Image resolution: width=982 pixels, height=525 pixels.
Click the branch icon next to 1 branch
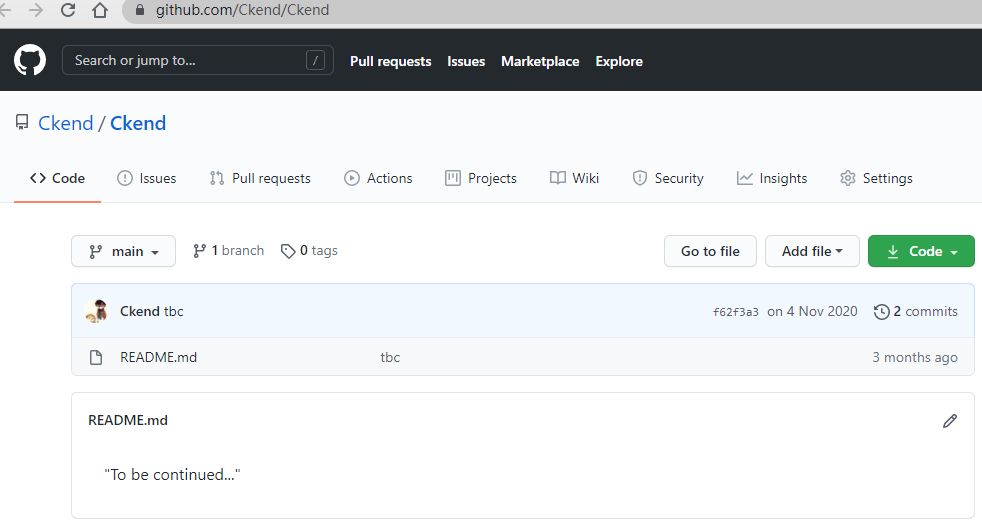[x=199, y=251]
